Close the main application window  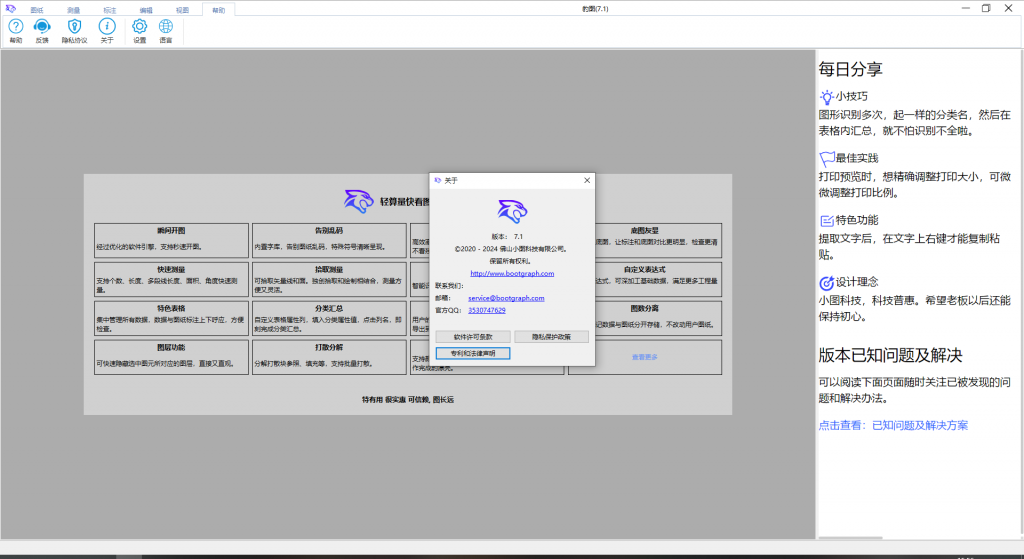tap(1008, 8)
